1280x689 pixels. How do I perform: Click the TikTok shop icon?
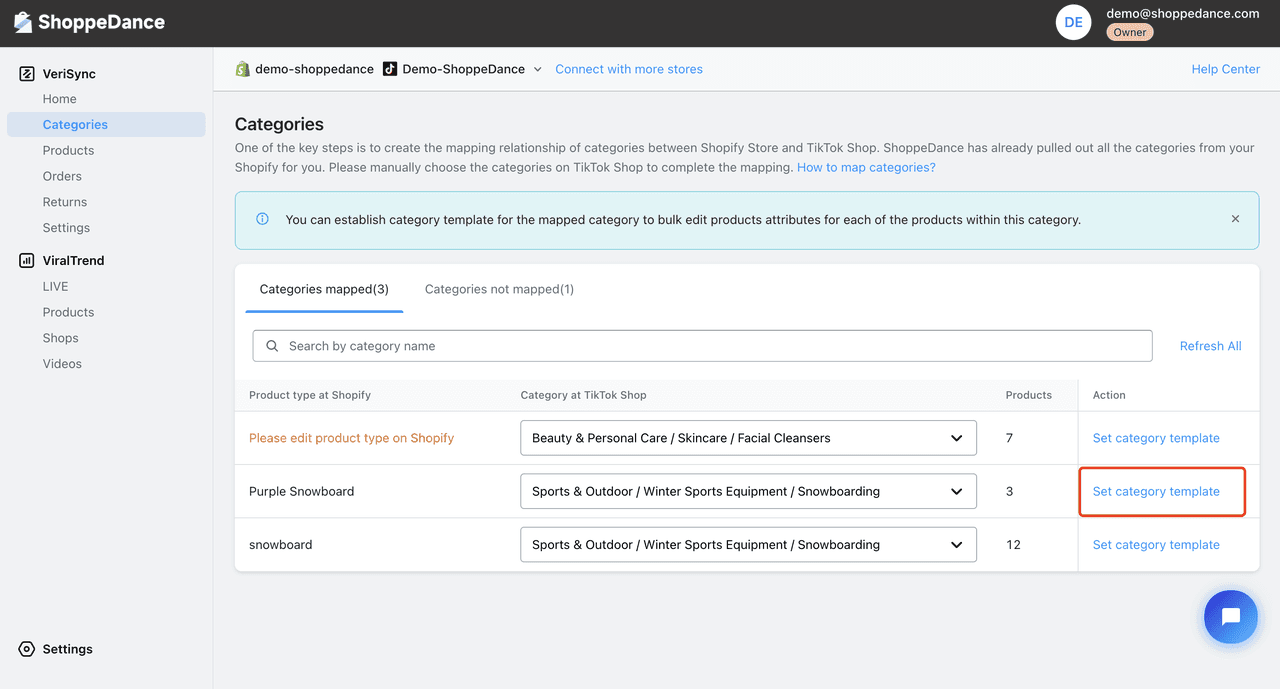pyautogui.click(x=390, y=69)
